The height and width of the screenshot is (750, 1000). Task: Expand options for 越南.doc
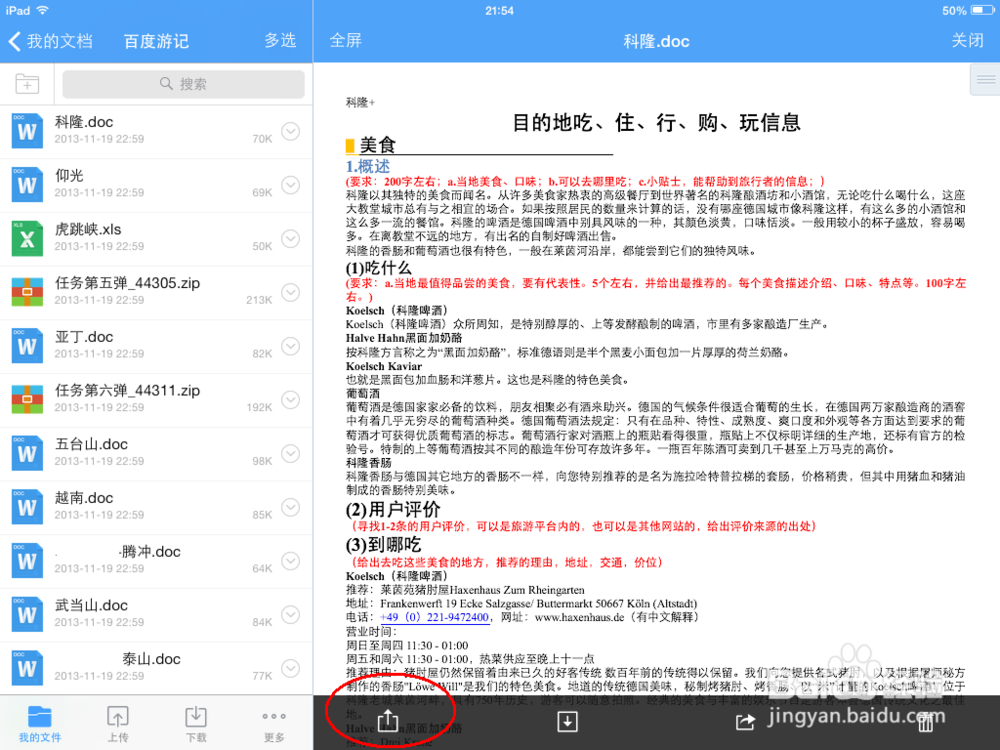coord(291,507)
